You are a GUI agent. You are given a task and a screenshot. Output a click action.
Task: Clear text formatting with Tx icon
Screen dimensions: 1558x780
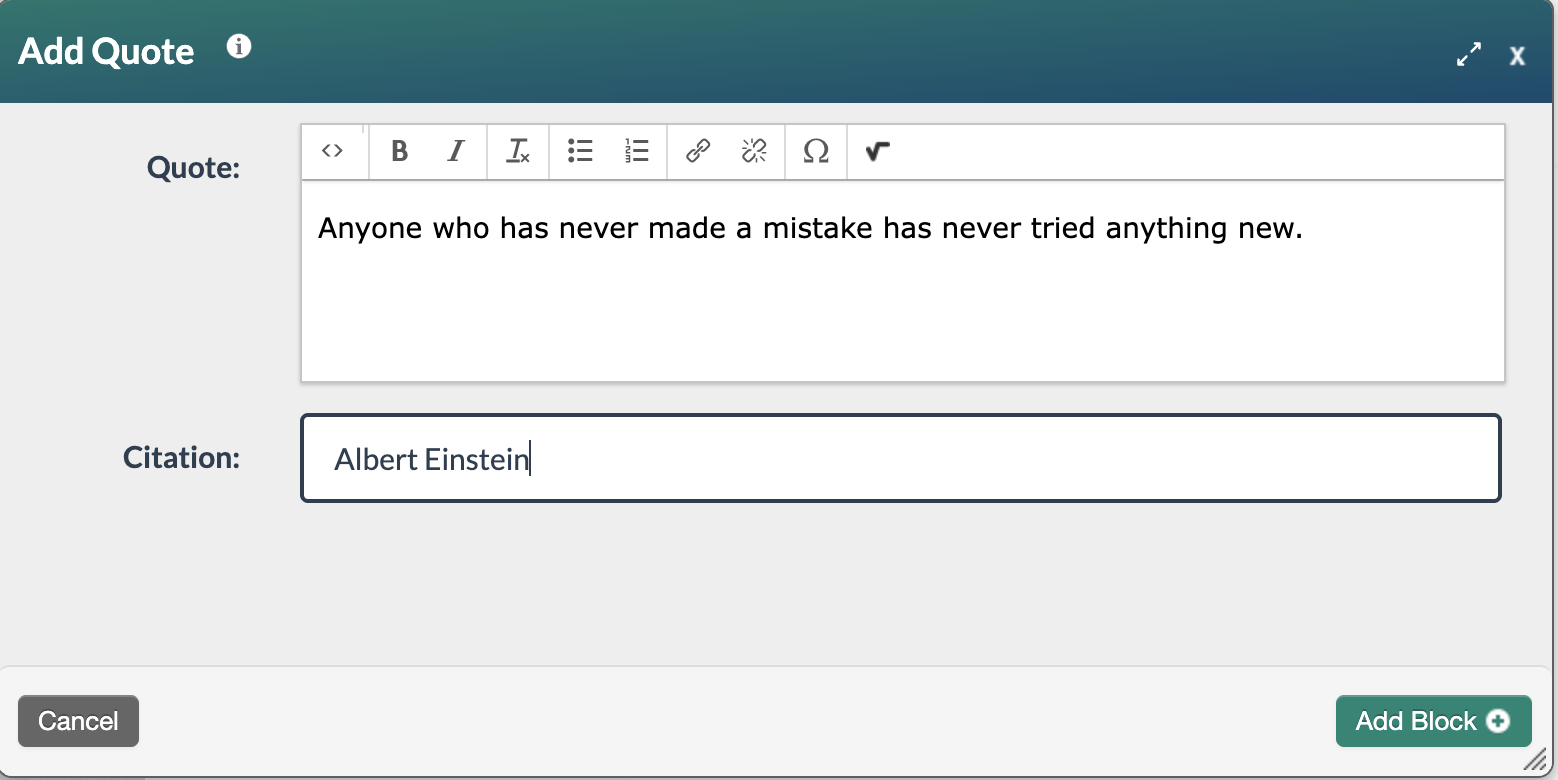(518, 151)
